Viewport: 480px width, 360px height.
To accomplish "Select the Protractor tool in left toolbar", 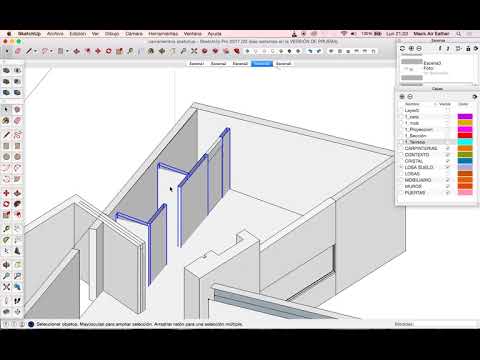I will [x=6, y=240].
